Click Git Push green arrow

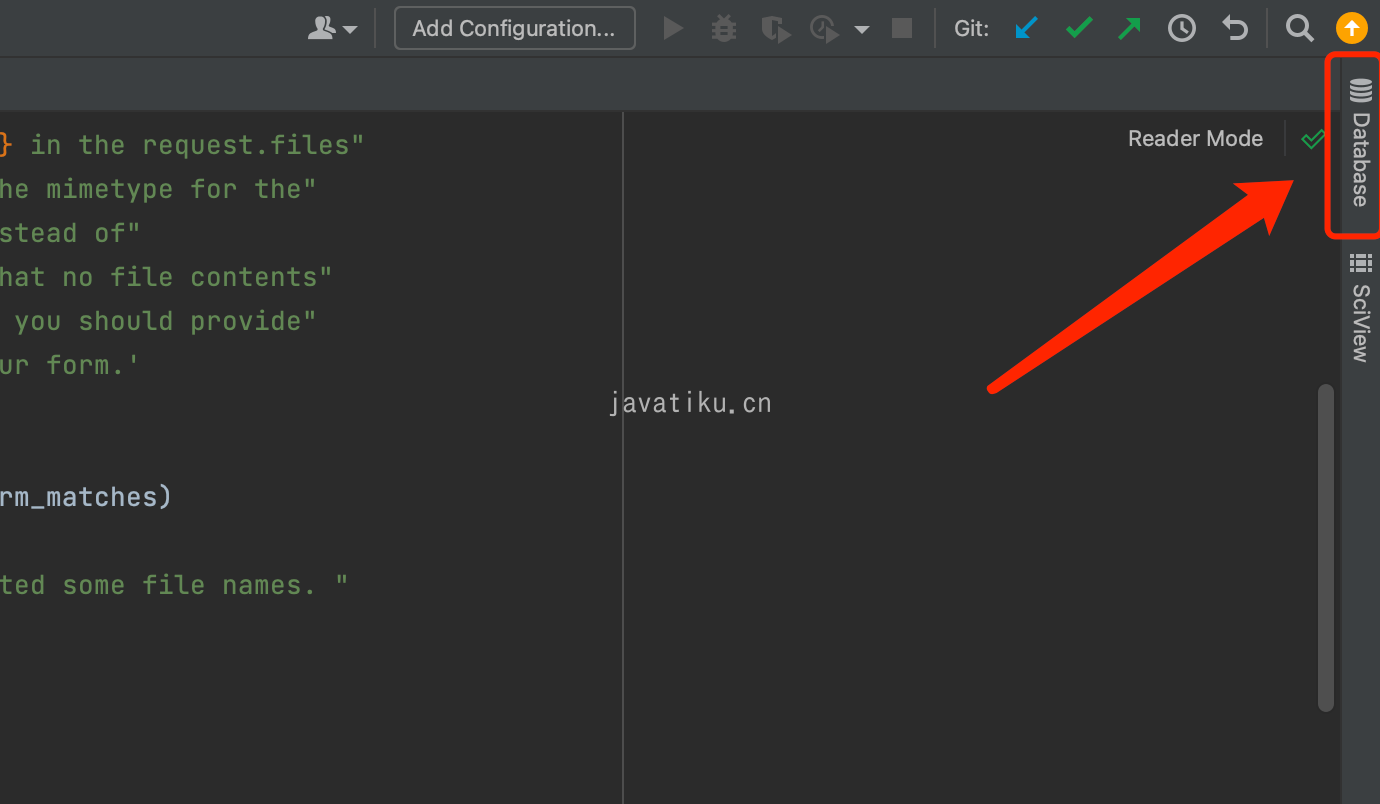(x=1130, y=28)
